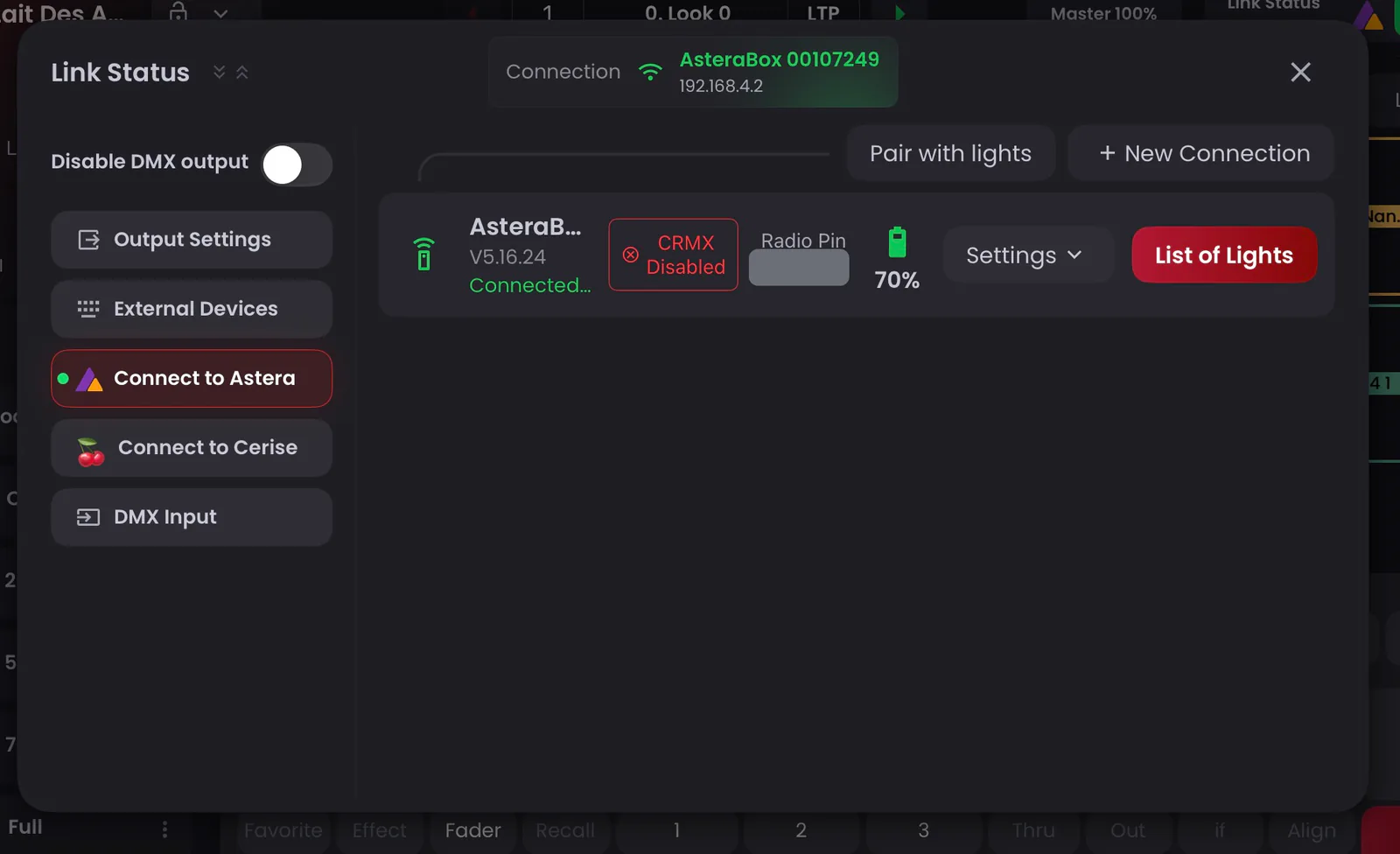This screenshot has height=854, width=1400.
Task: Click the Align key in bottom bar
Action: pos(1312,830)
